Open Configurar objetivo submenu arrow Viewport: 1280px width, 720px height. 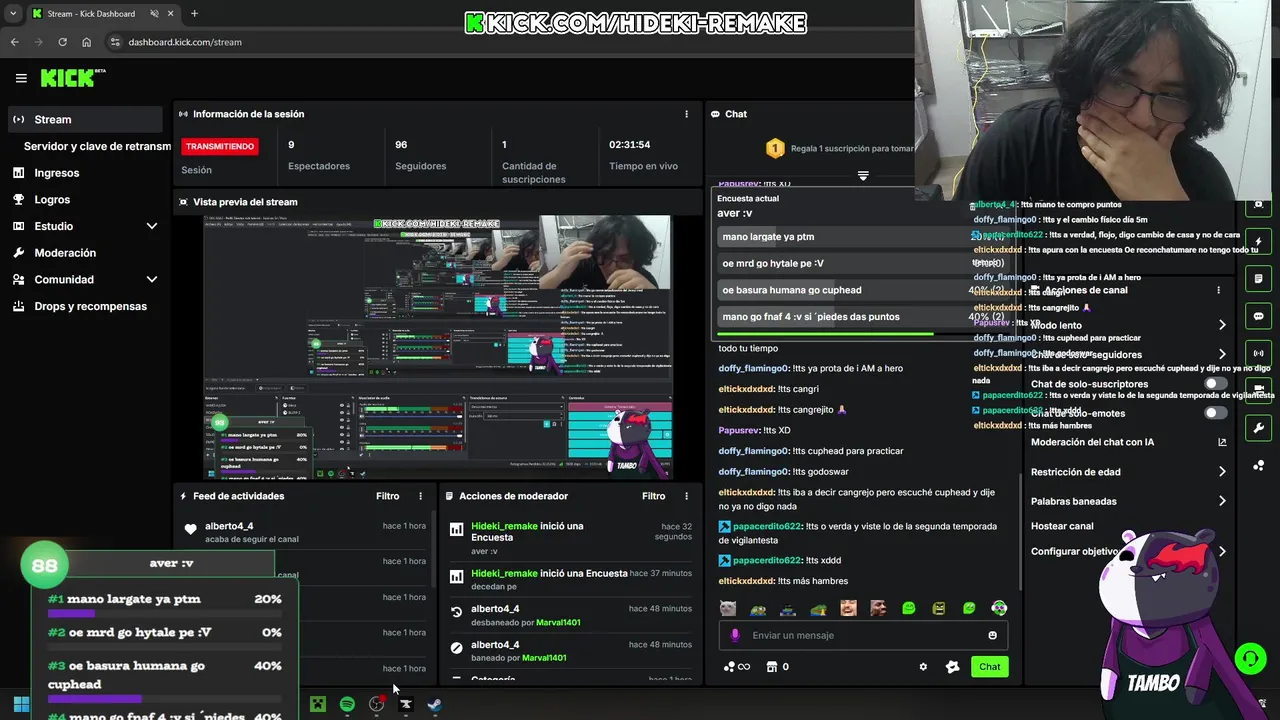(1222, 551)
